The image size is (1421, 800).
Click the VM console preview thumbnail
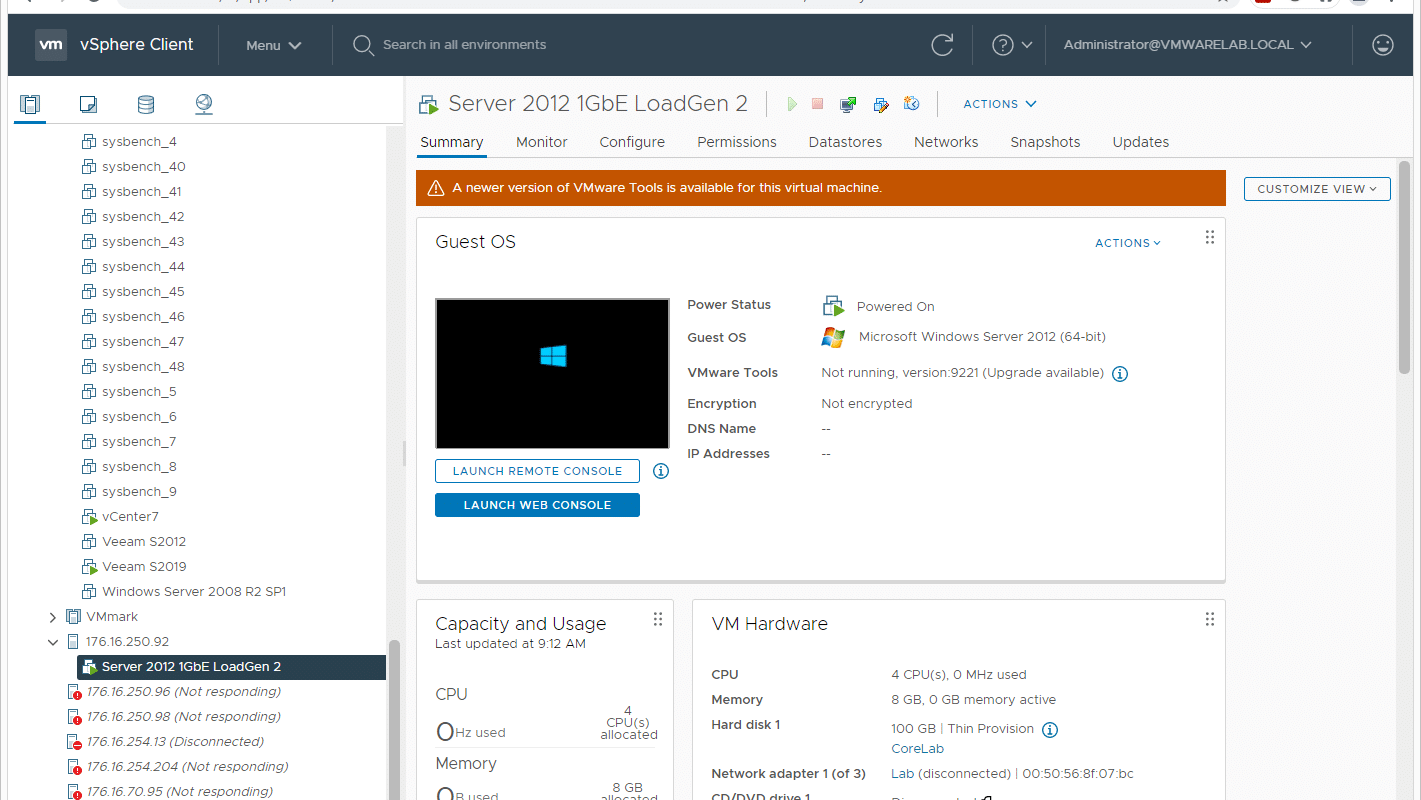[552, 373]
